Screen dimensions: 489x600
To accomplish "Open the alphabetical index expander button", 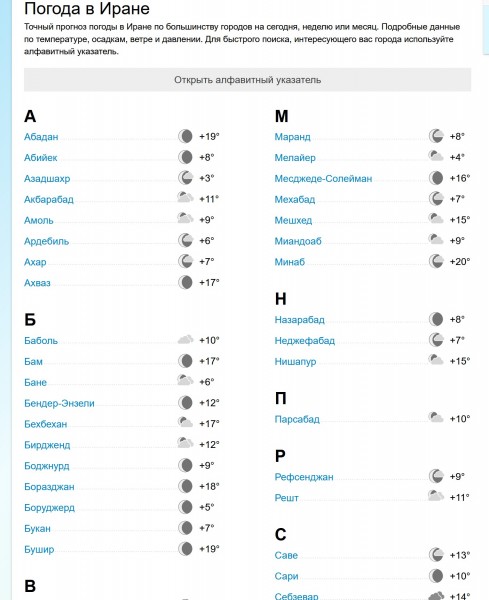I will [x=247, y=80].
